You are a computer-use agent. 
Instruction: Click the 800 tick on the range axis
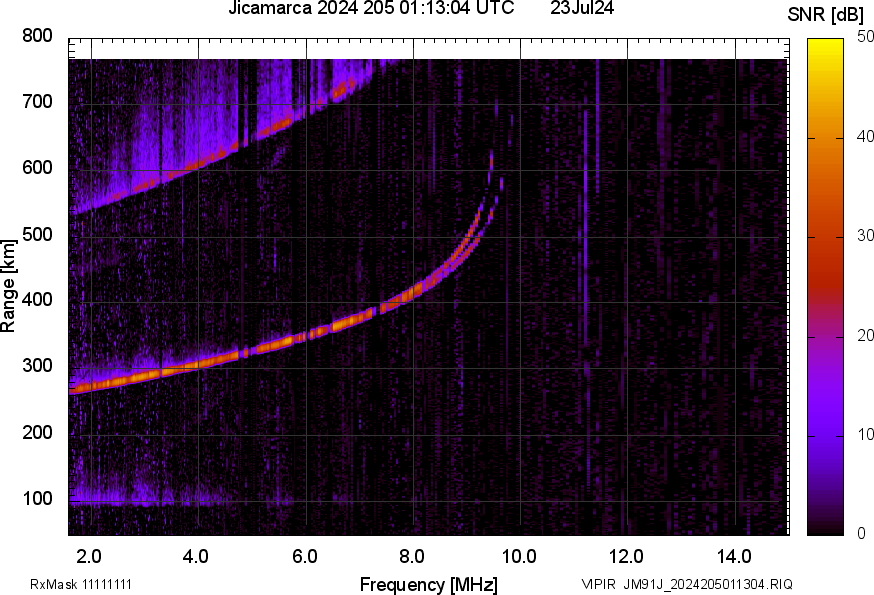pyautogui.click(x=38, y=36)
